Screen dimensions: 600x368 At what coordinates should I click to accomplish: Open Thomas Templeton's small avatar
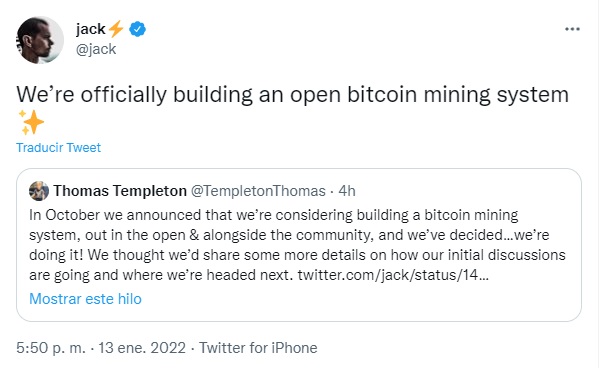coord(39,191)
